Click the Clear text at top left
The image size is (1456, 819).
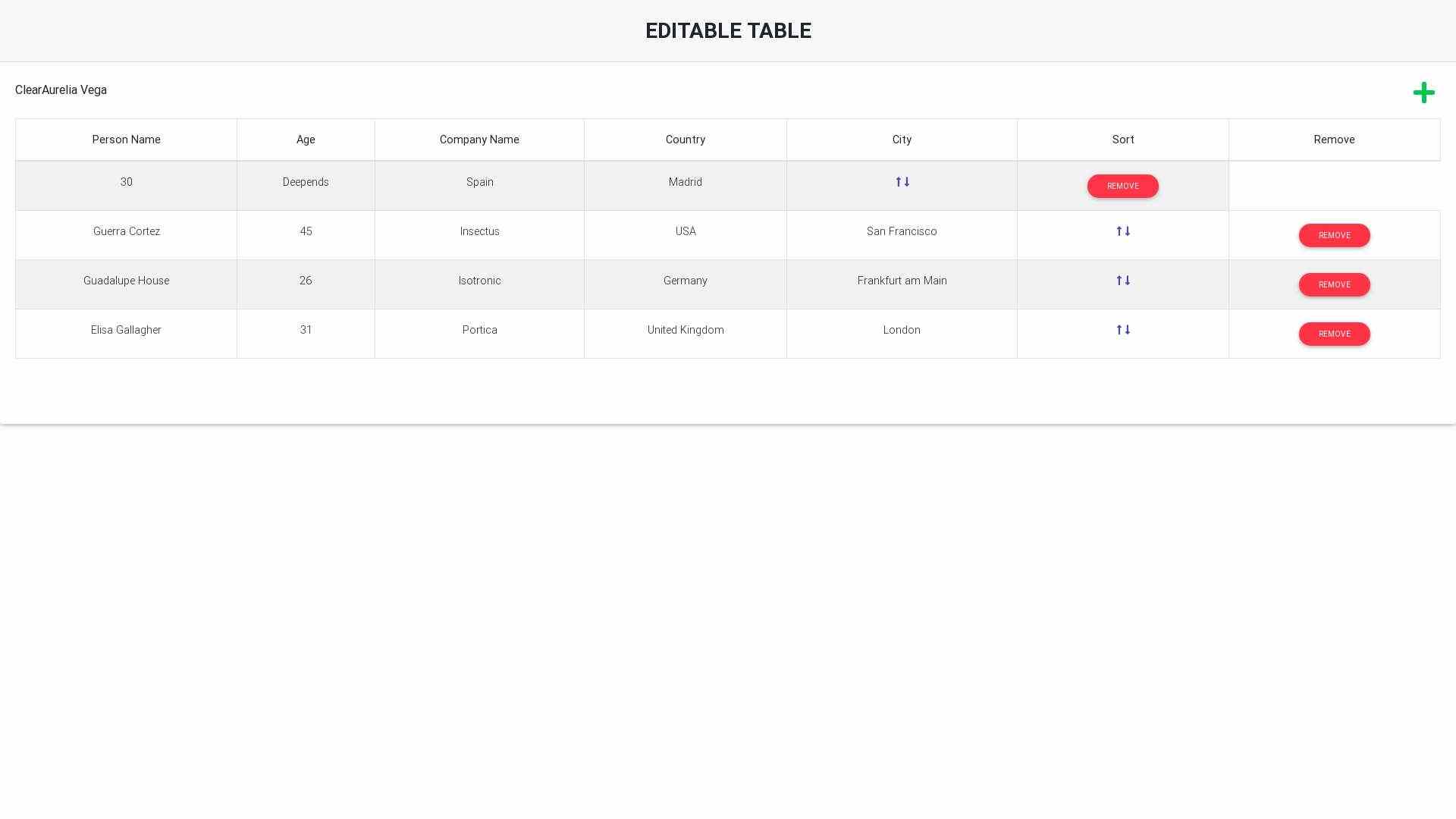(28, 90)
